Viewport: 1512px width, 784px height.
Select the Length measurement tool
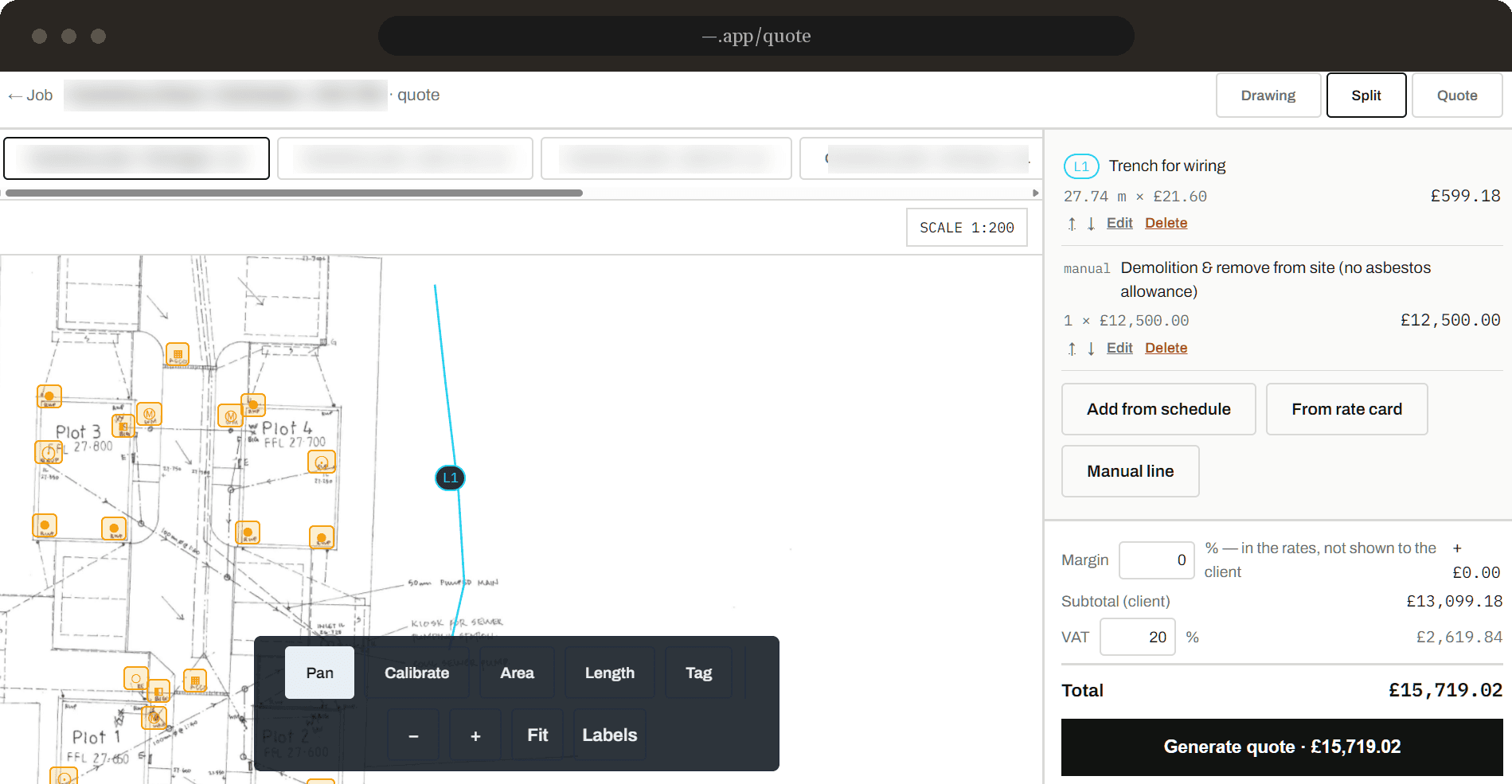pos(610,673)
